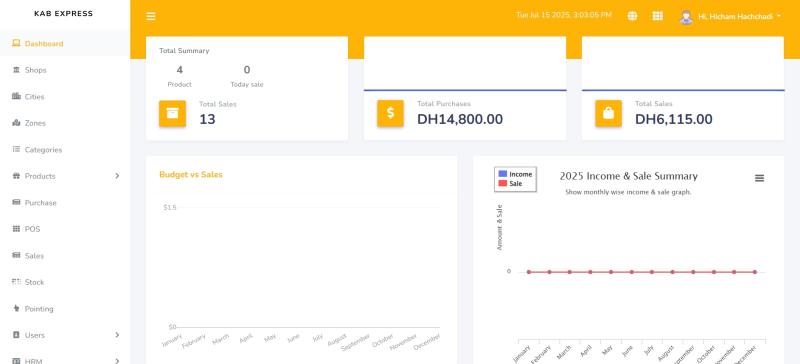Click the grid apps icon in header
The width and height of the screenshot is (800, 364).
click(x=658, y=16)
